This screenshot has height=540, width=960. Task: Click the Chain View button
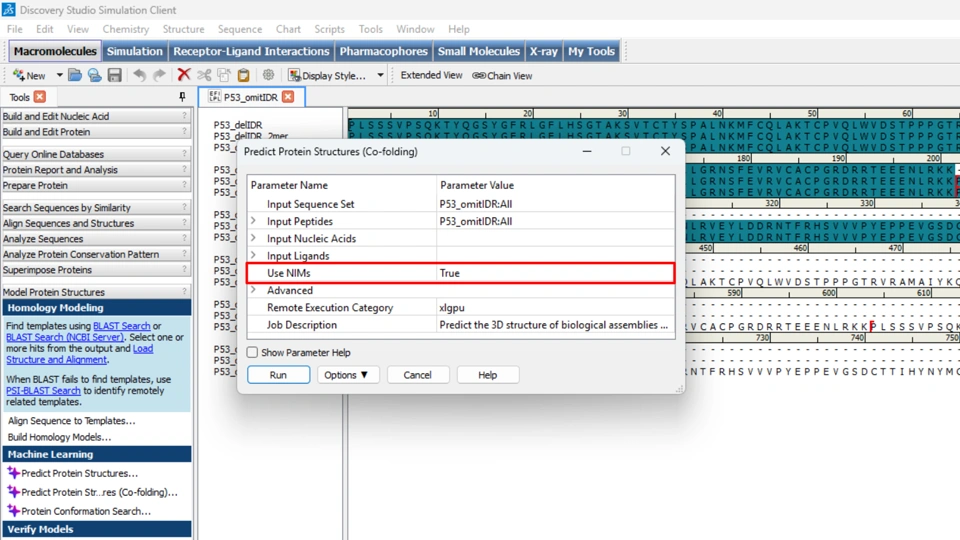pos(502,75)
